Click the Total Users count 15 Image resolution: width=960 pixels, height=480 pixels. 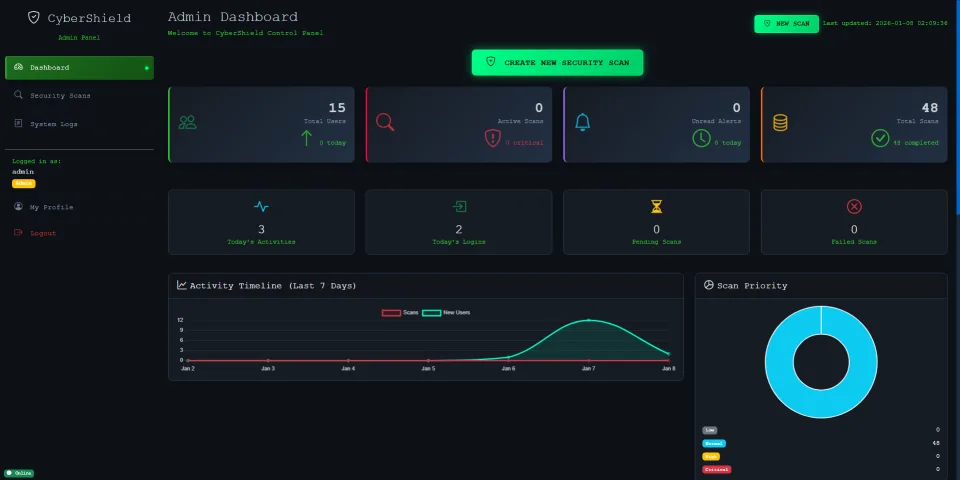(337, 108)
